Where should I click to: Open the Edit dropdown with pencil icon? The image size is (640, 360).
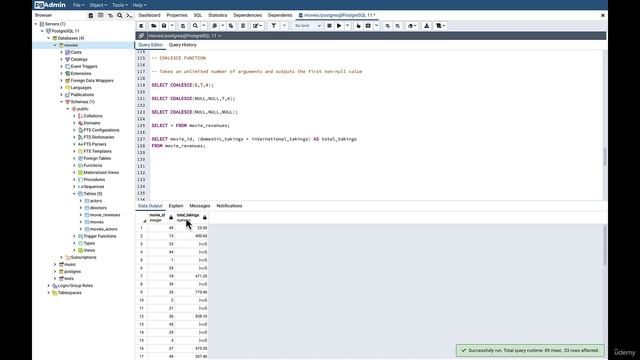(x=257, y=26)
